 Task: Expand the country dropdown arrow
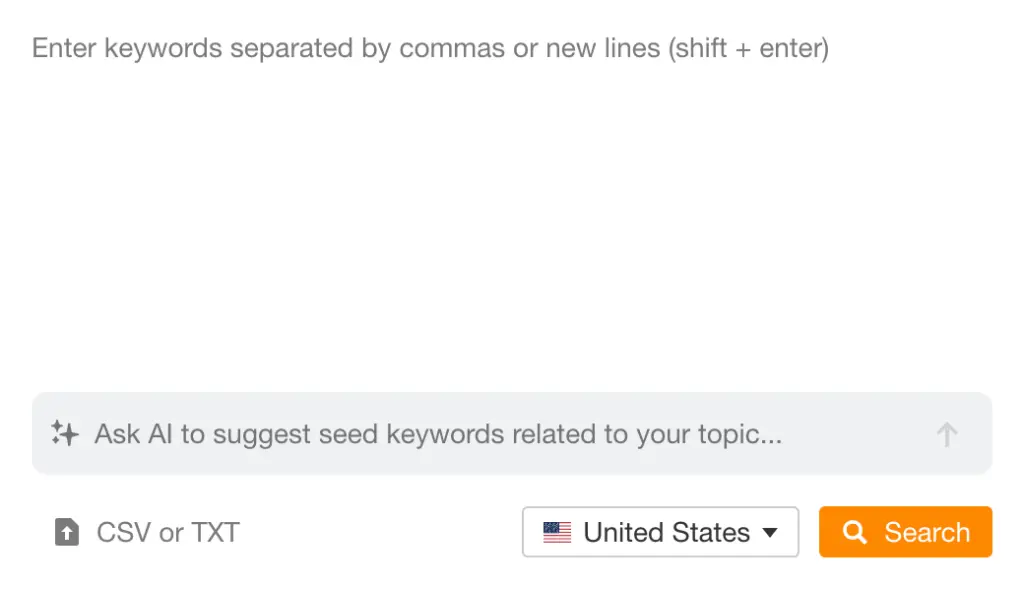click(x=770, y=532)
